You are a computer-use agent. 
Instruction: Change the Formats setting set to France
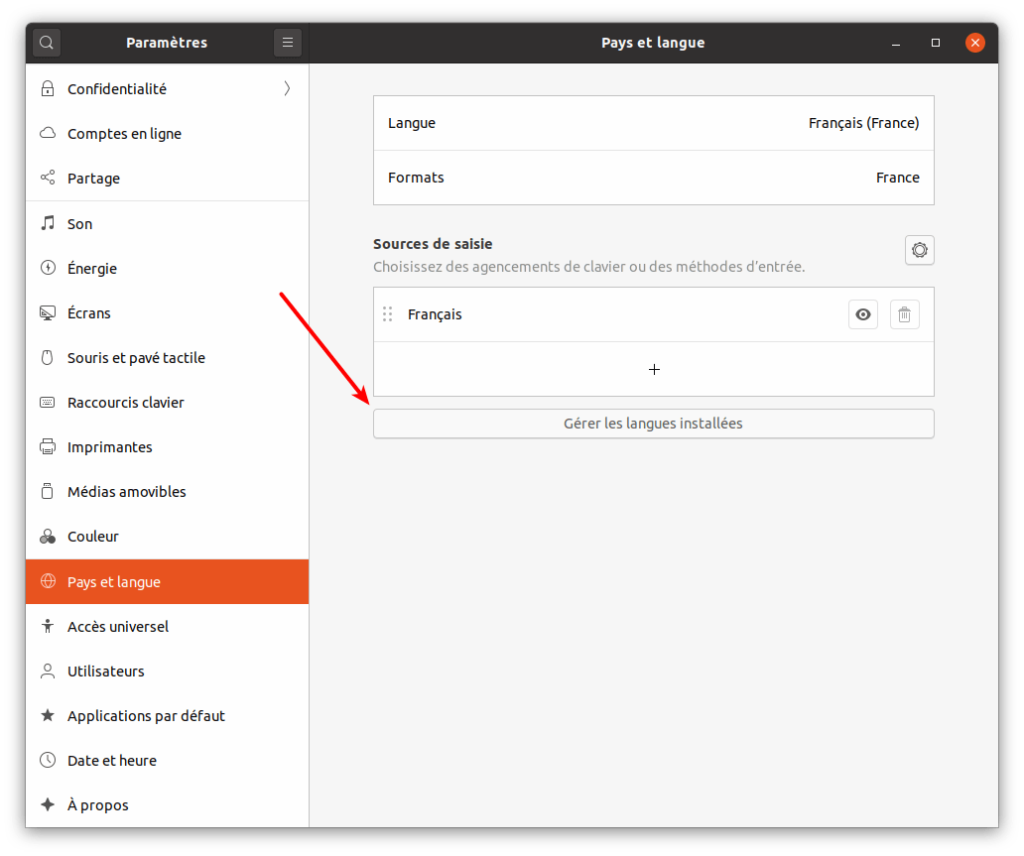point(653,177)
